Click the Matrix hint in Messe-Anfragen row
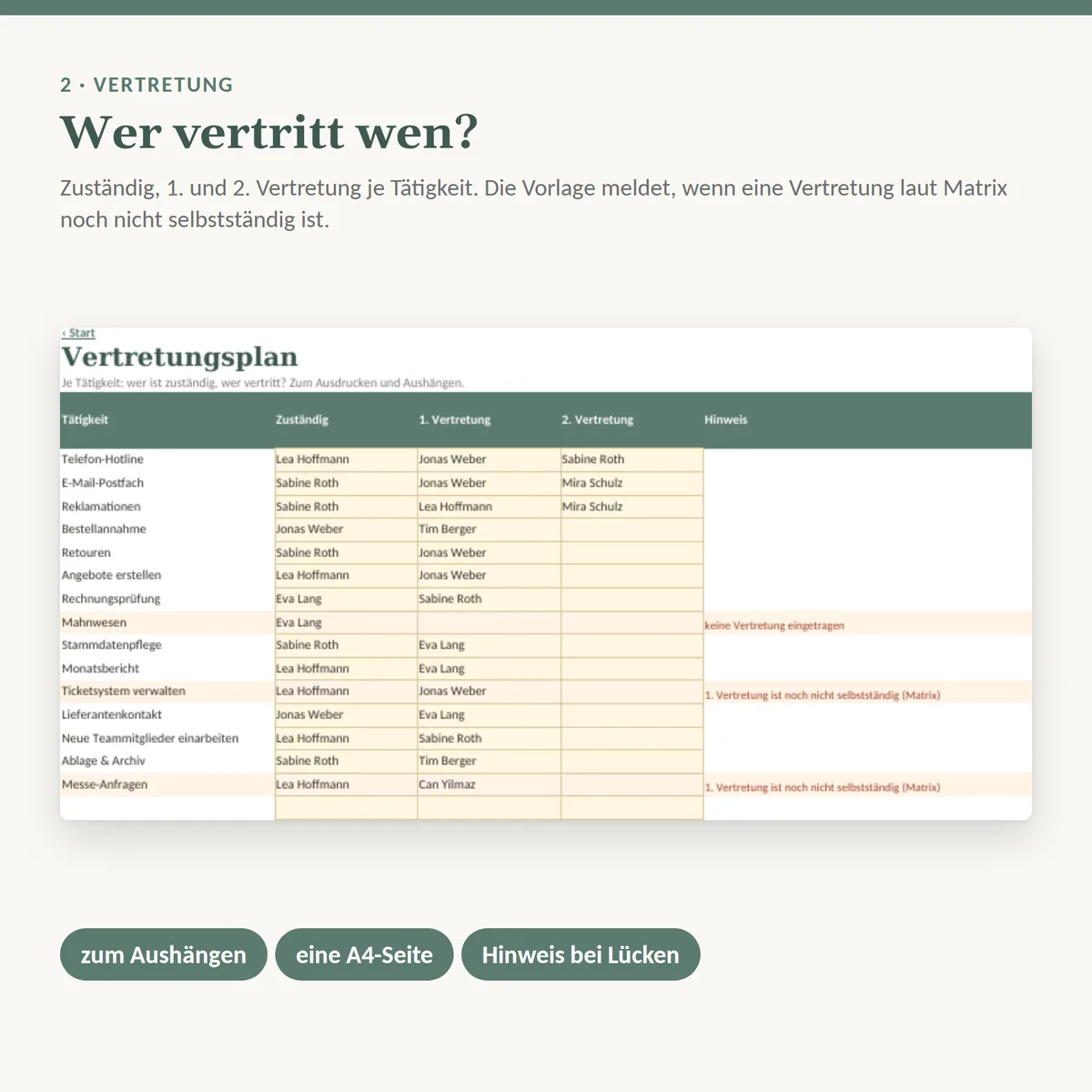1092x1092 pixels. tap(823, 787)
